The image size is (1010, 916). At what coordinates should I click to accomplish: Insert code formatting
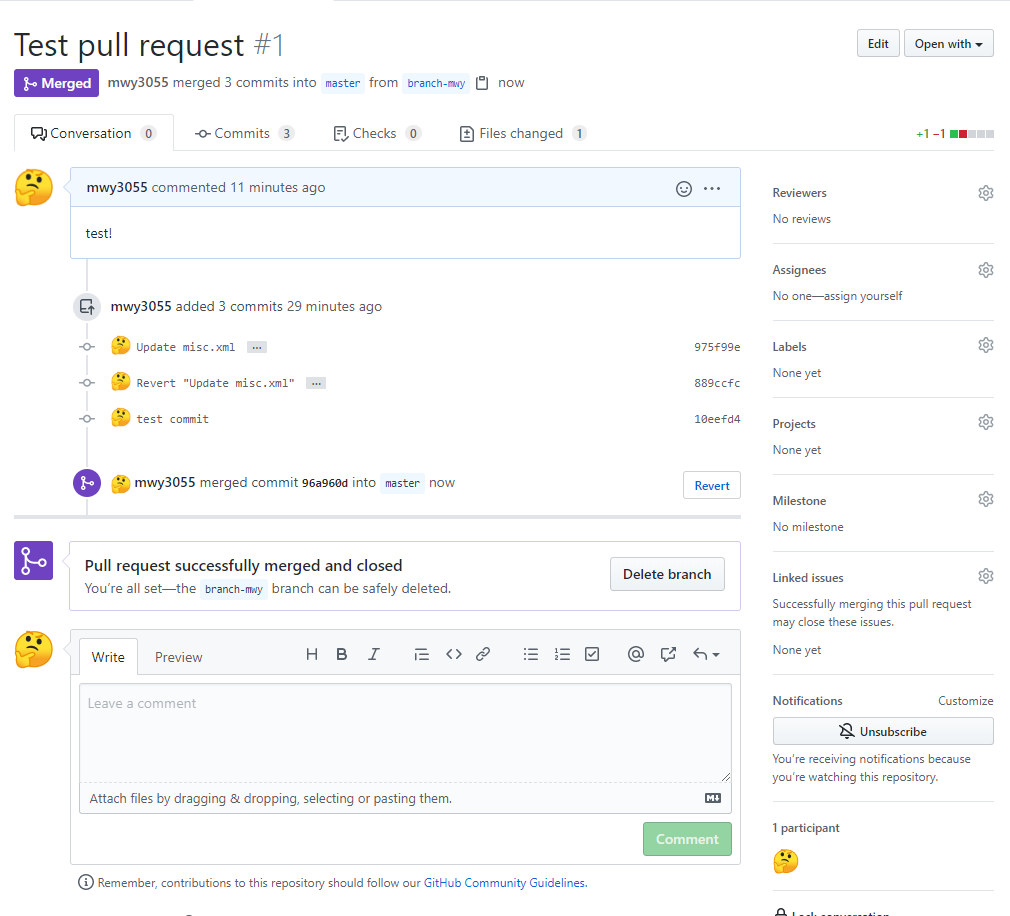click(453, 654)
